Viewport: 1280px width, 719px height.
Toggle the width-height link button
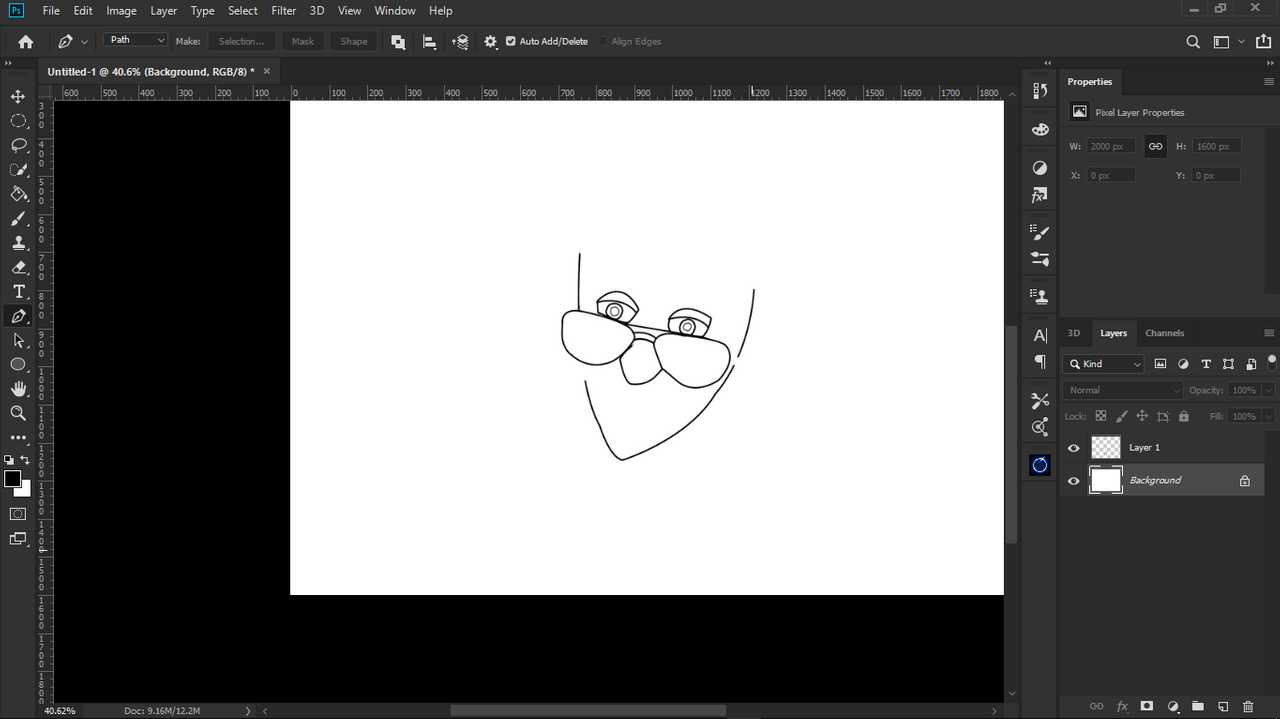(1155, 146)
